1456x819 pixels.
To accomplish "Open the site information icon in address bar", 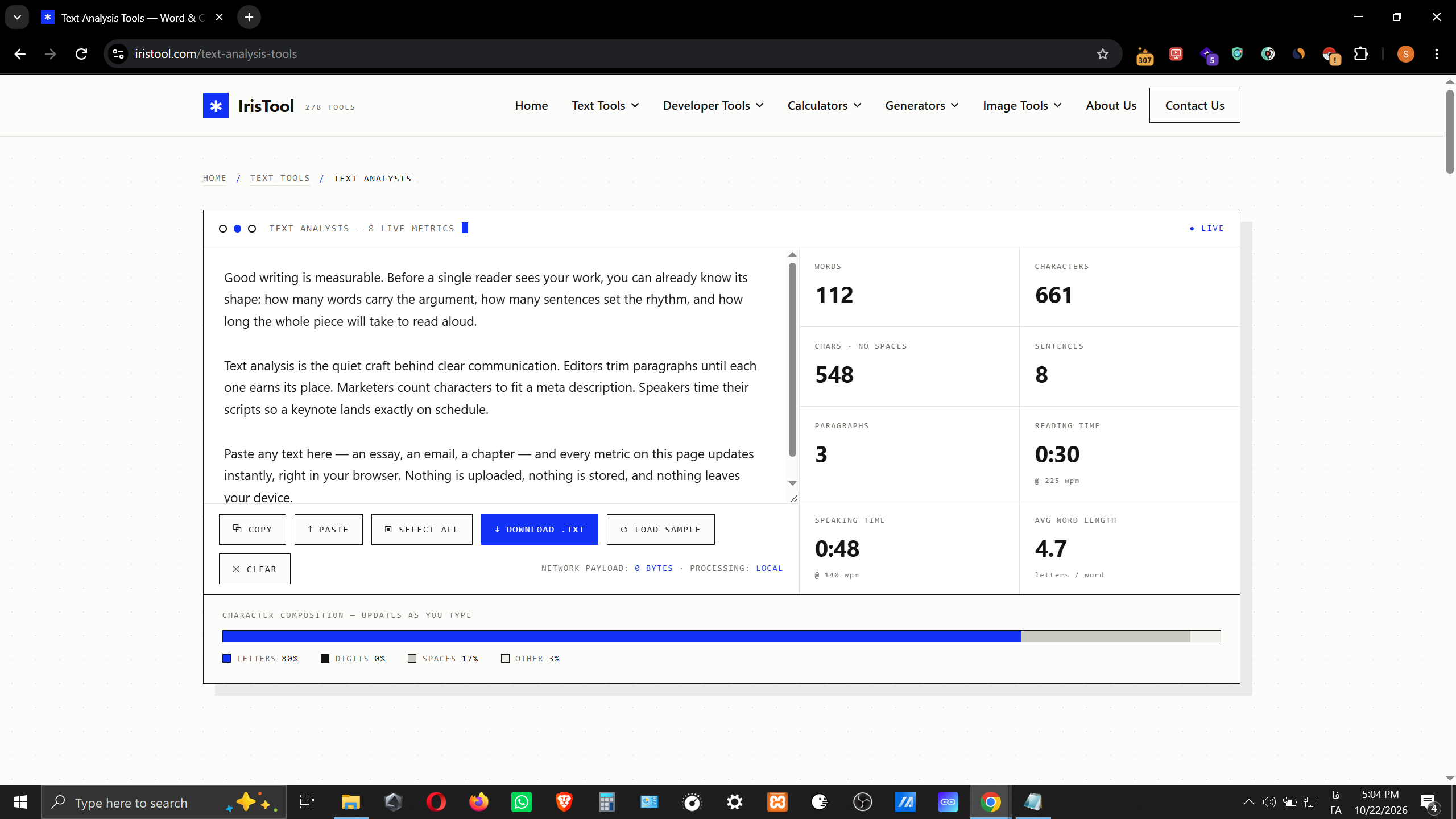I will (x=118, y=54).
